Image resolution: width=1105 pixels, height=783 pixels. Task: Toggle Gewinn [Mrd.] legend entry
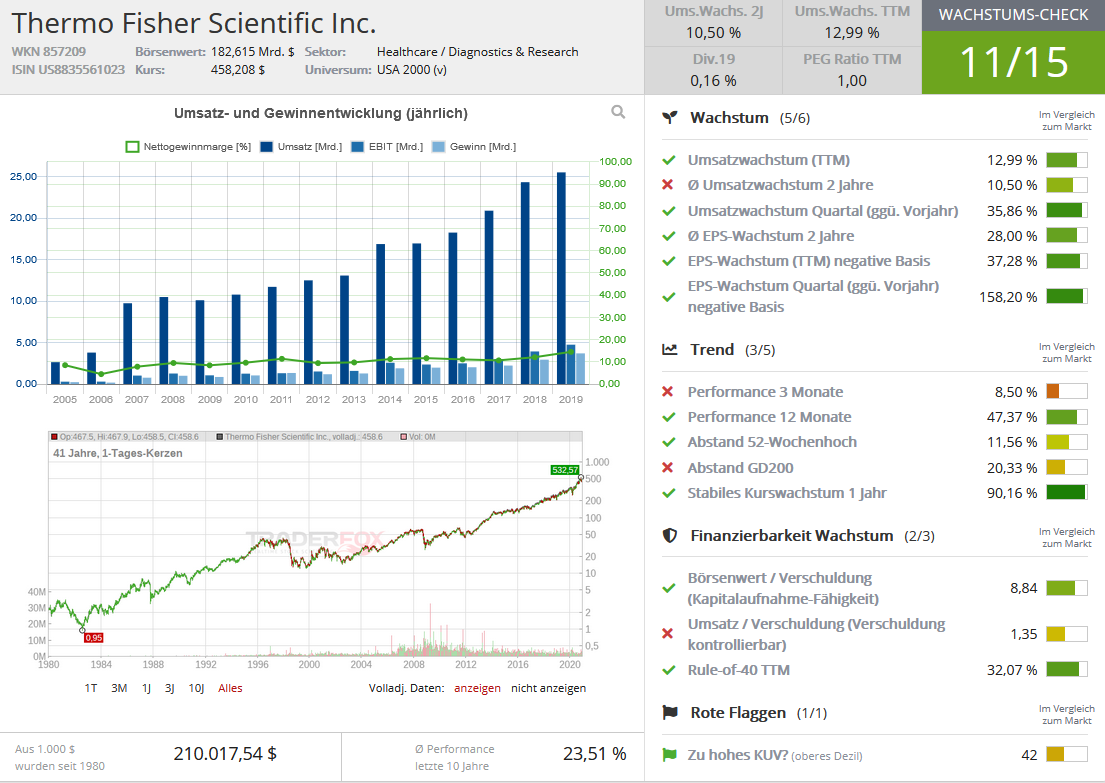474,147
